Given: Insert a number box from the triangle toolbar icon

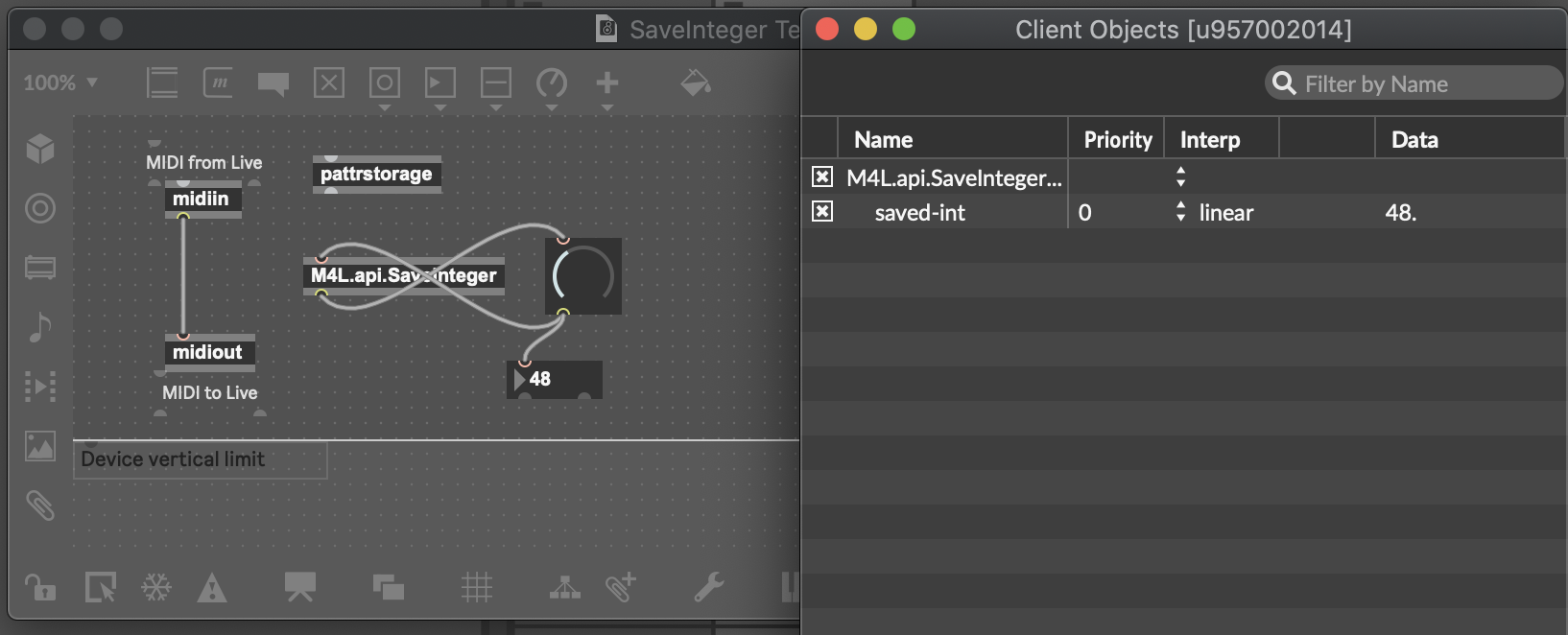Looking at the screenshot, I should click(x=440, y=82).
